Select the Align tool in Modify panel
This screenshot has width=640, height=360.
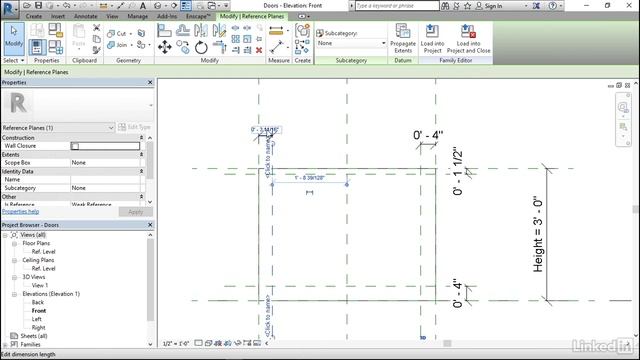[x=164, y=30]
